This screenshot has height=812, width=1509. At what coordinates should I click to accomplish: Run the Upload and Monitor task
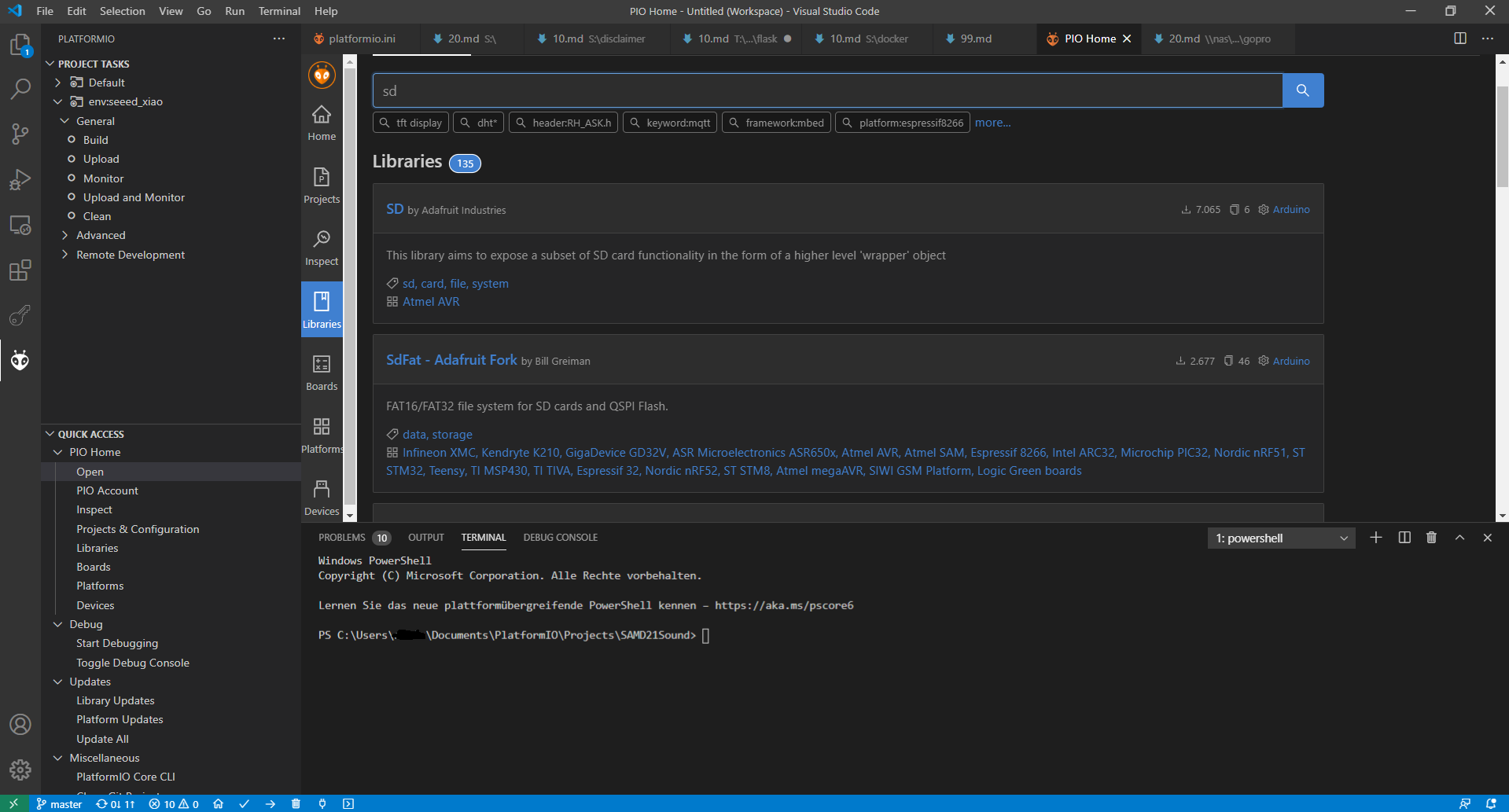pyautogui.click(x=134, y=197)
